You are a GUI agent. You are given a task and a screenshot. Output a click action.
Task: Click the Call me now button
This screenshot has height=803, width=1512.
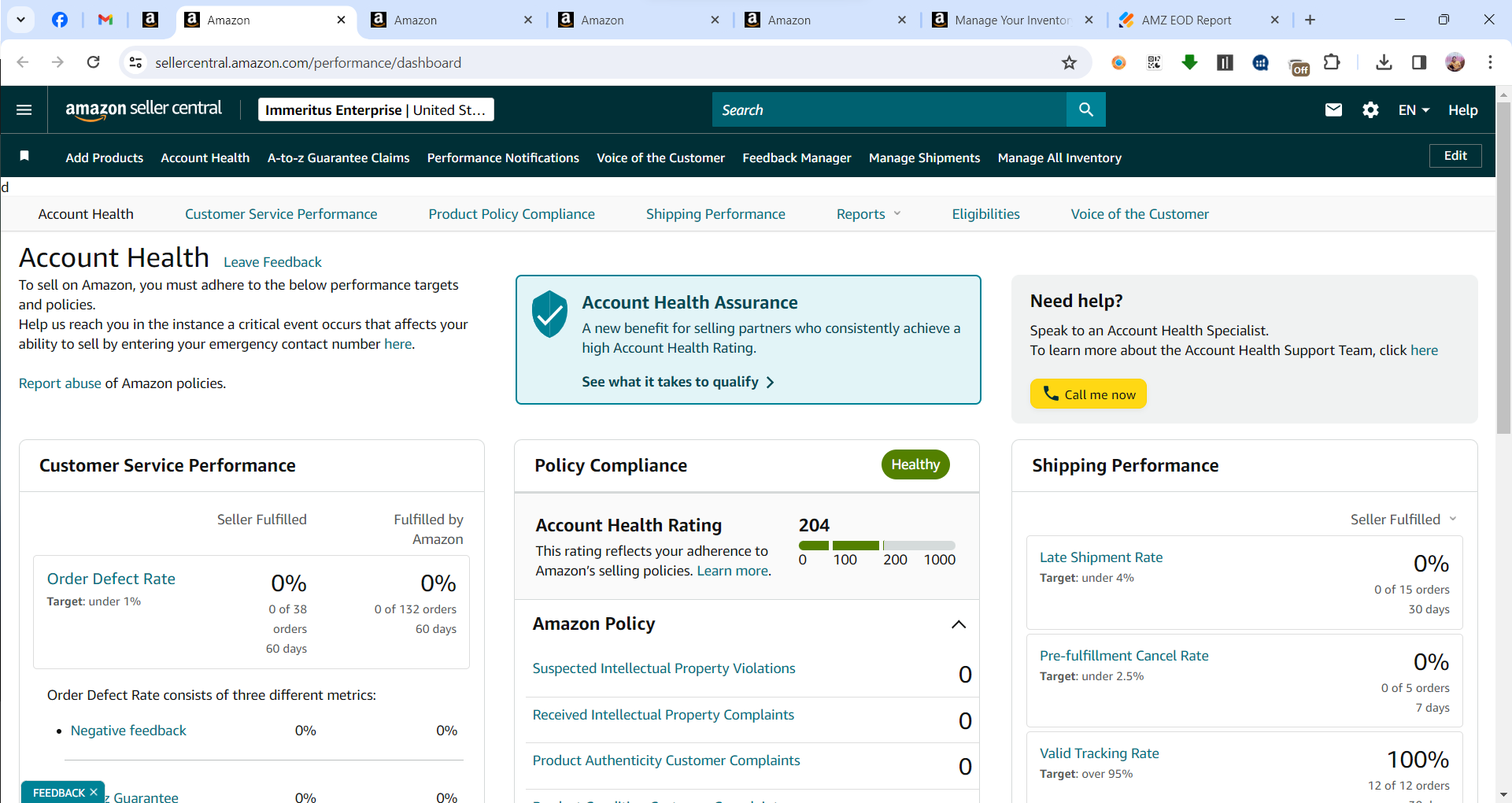click(1089, 394)
